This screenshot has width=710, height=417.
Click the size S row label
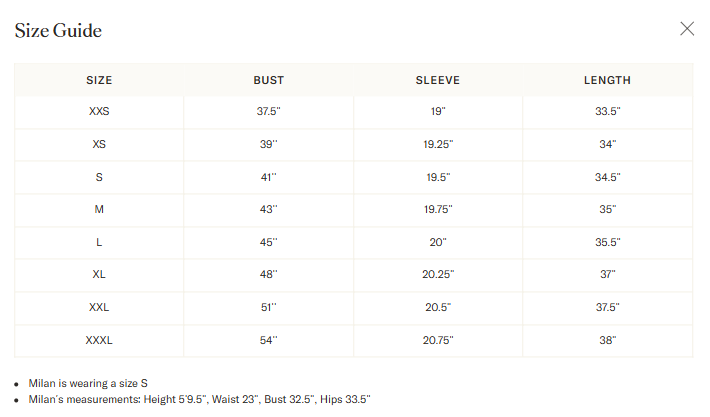(x=99, y=177)
